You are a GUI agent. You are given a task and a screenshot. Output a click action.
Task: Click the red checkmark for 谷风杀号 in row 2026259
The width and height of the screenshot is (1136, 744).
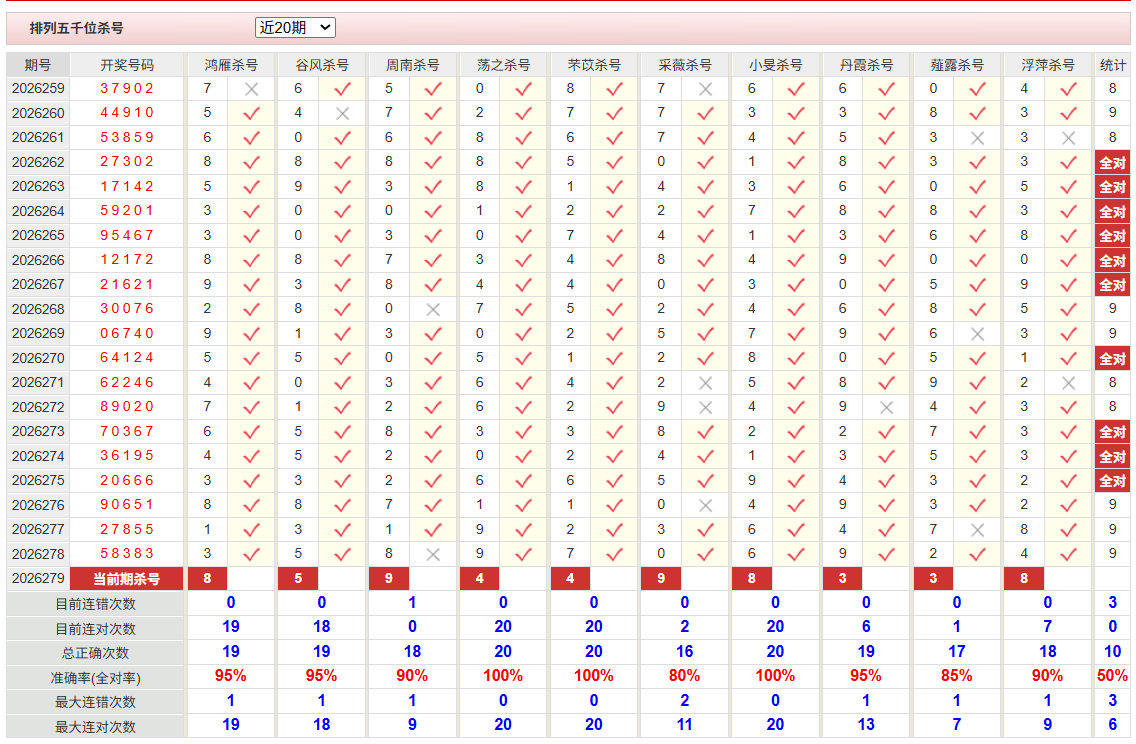coord(342,89)
